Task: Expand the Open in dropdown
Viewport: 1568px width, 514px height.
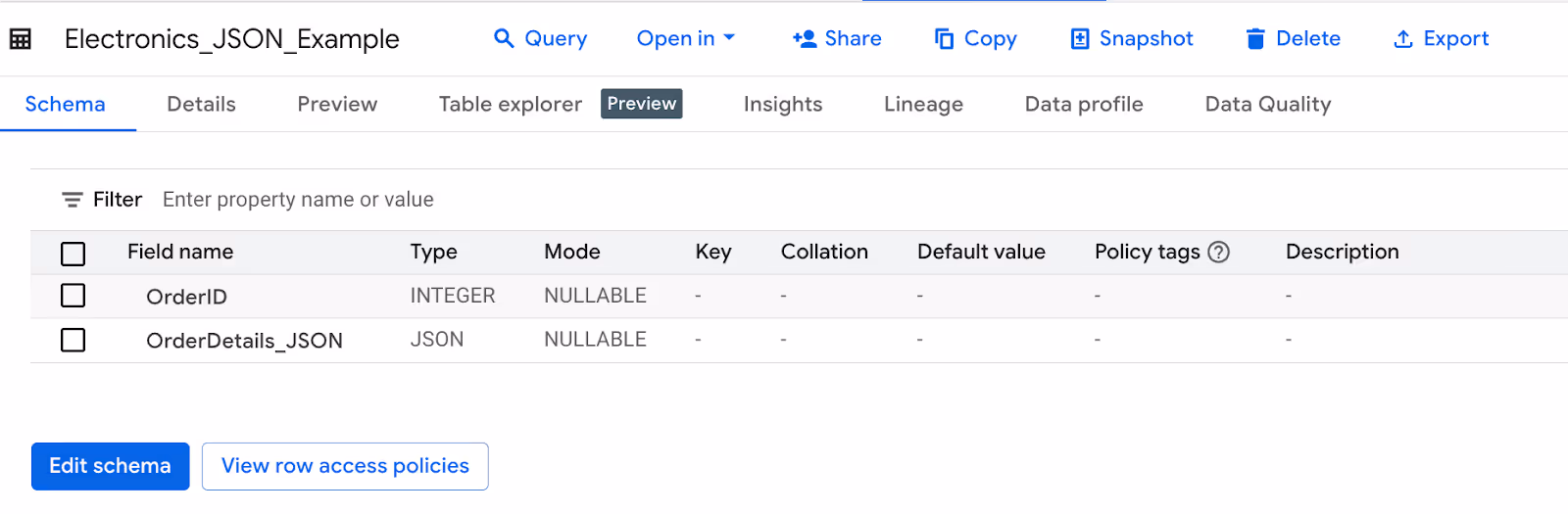Action: pos(686,38)
